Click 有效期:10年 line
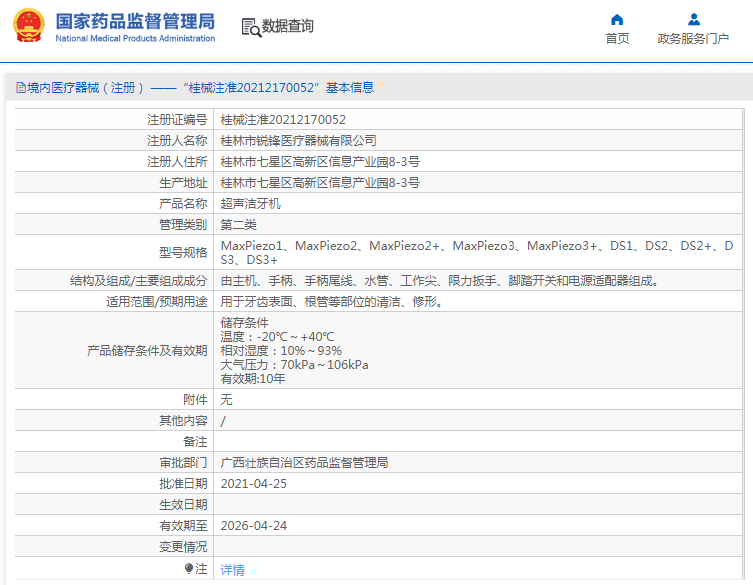Viewport: 753px width, 585px height. click(253, 378)
